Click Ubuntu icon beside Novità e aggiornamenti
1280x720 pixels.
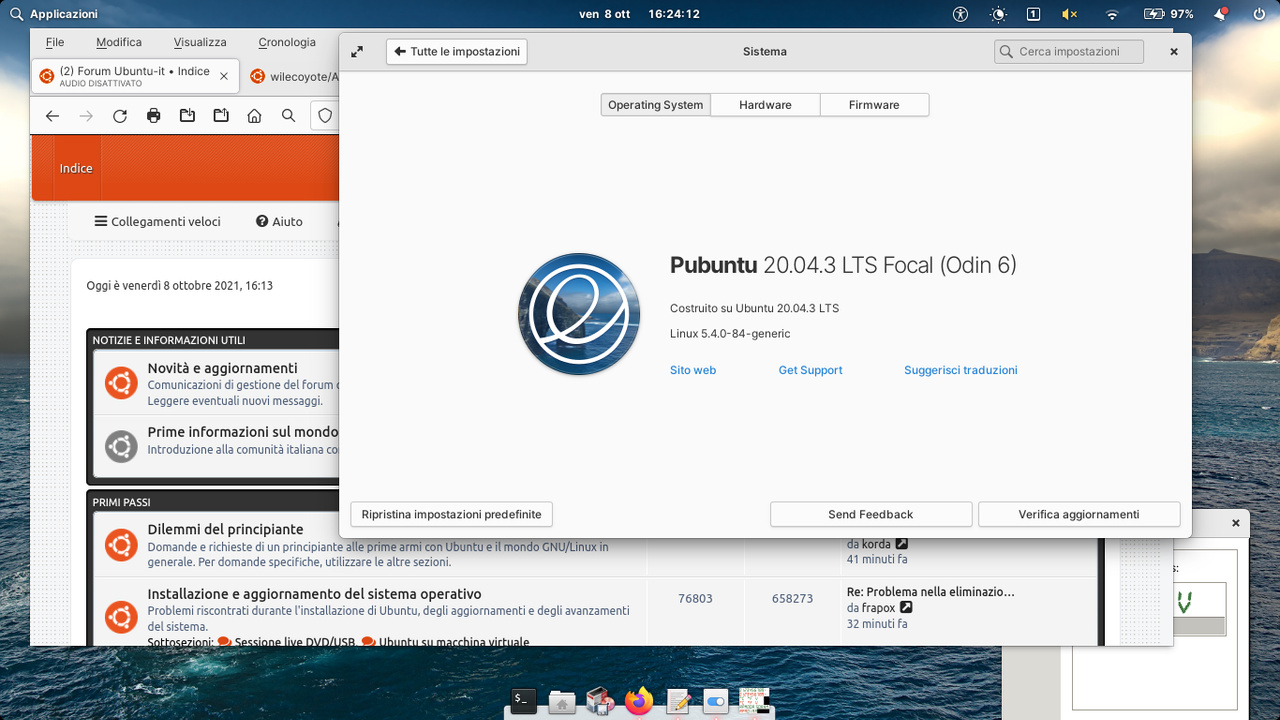[x=121, y=383]
